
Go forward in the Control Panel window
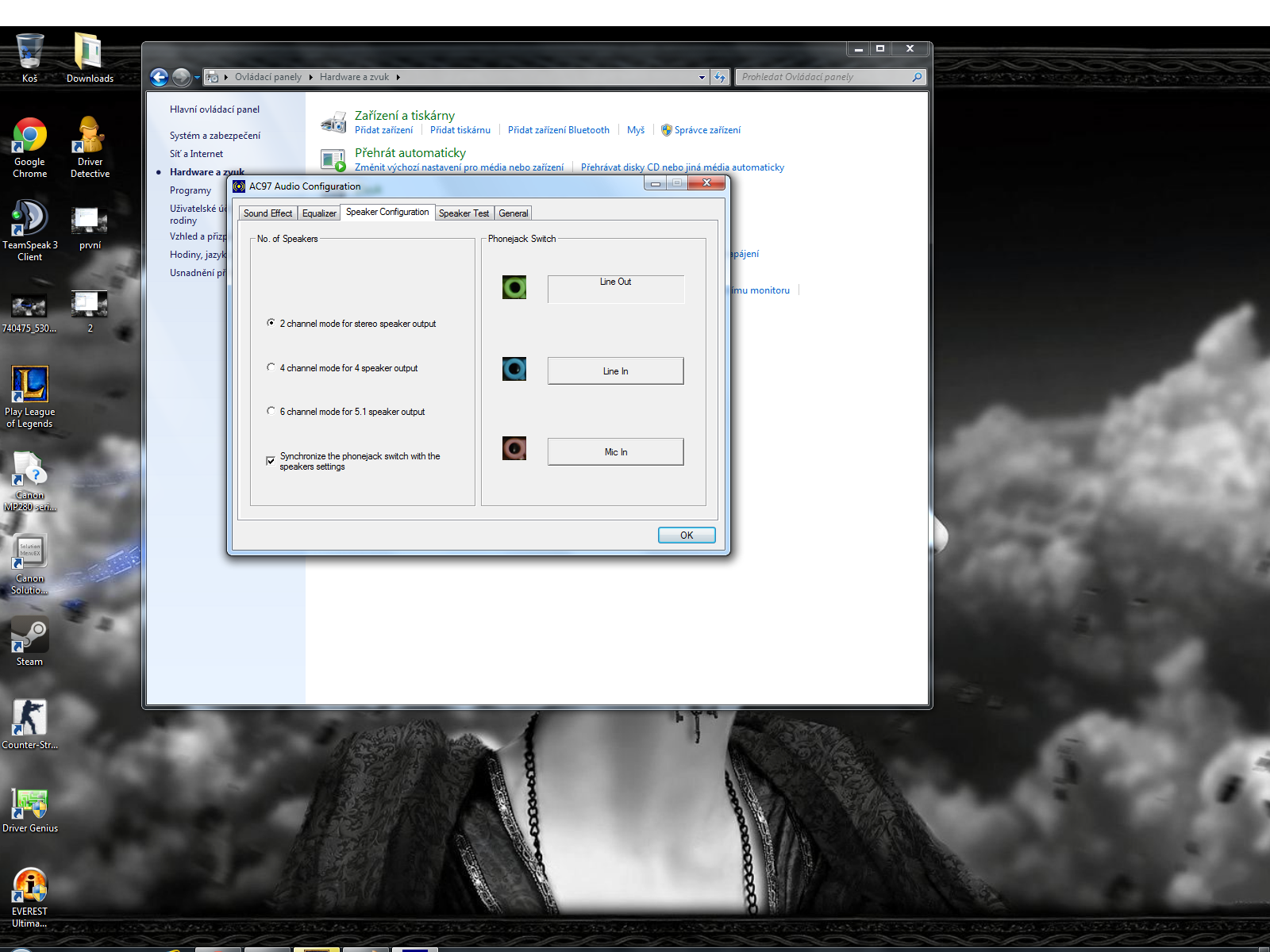tap(182, 77)
